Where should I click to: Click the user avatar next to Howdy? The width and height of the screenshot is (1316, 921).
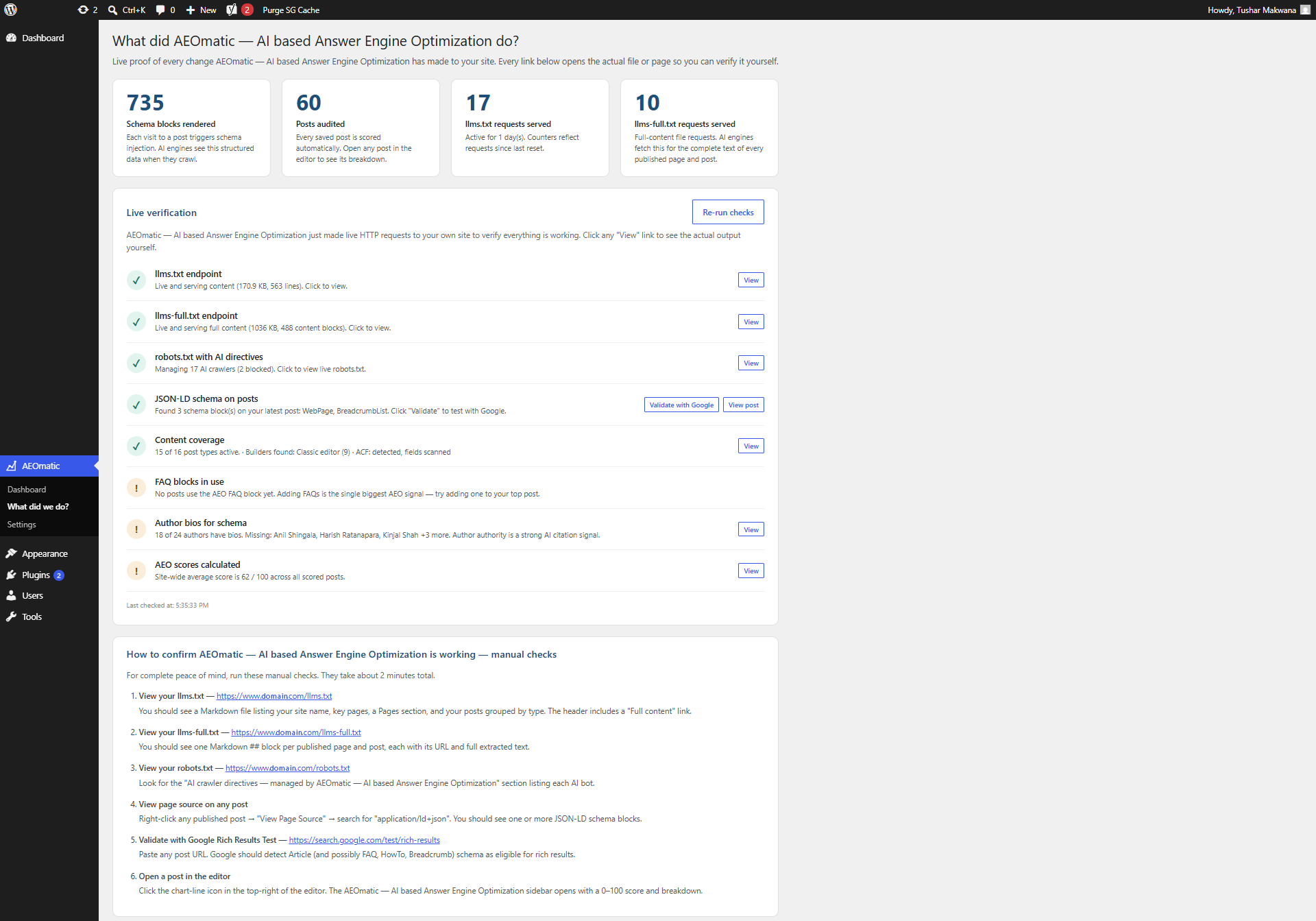coord(1305,10)
